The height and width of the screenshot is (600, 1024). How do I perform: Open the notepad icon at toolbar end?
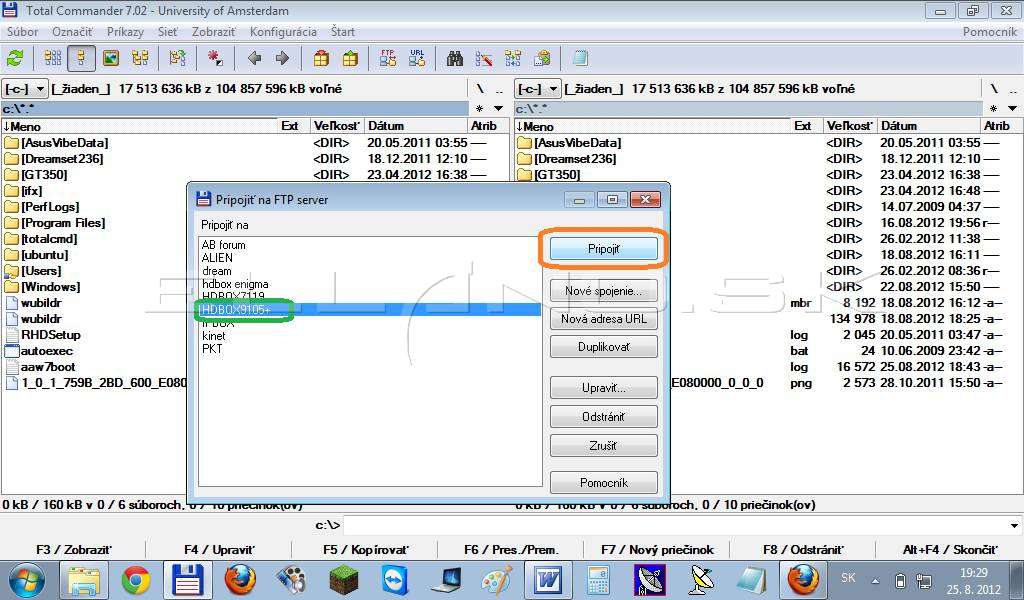580,59
